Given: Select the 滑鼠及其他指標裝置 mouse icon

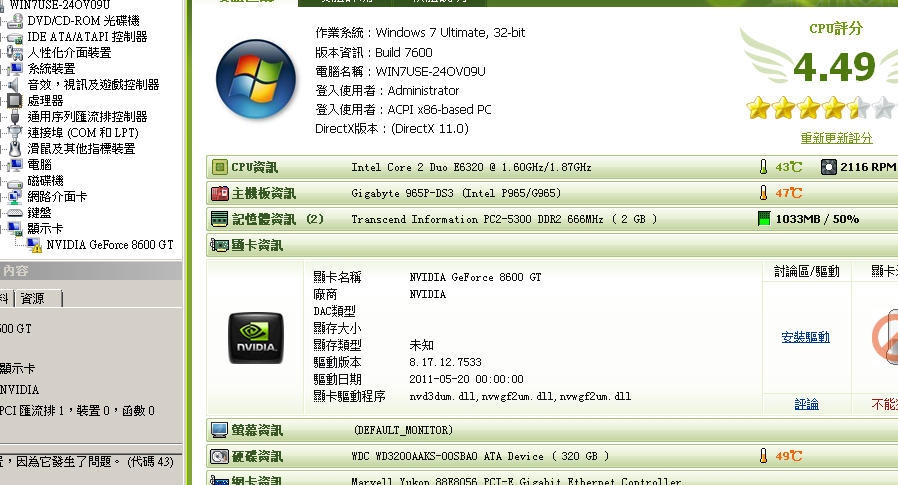Looking at the screenshot, I should point(15,149).
